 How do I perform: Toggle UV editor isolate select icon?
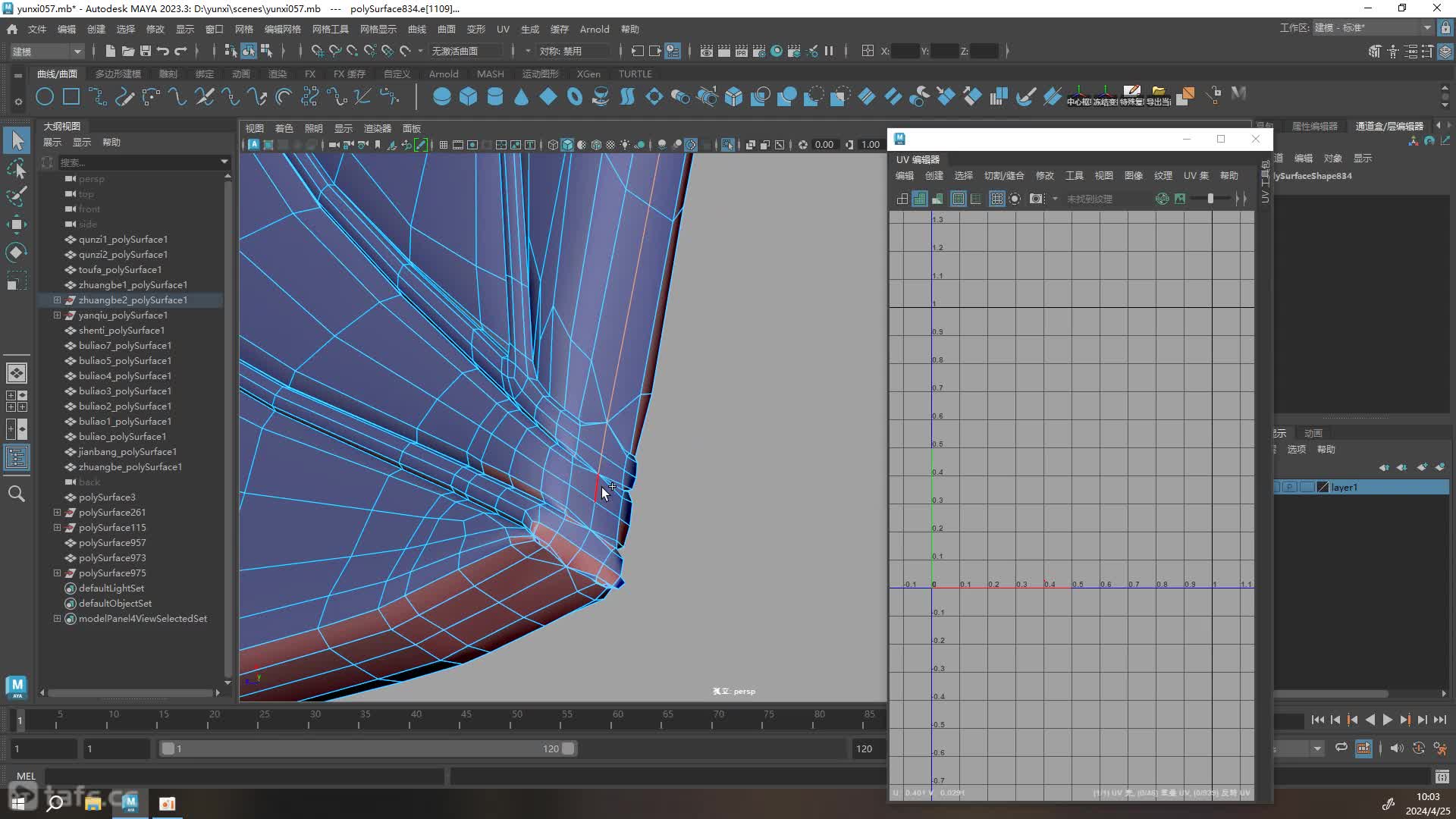1015,199
